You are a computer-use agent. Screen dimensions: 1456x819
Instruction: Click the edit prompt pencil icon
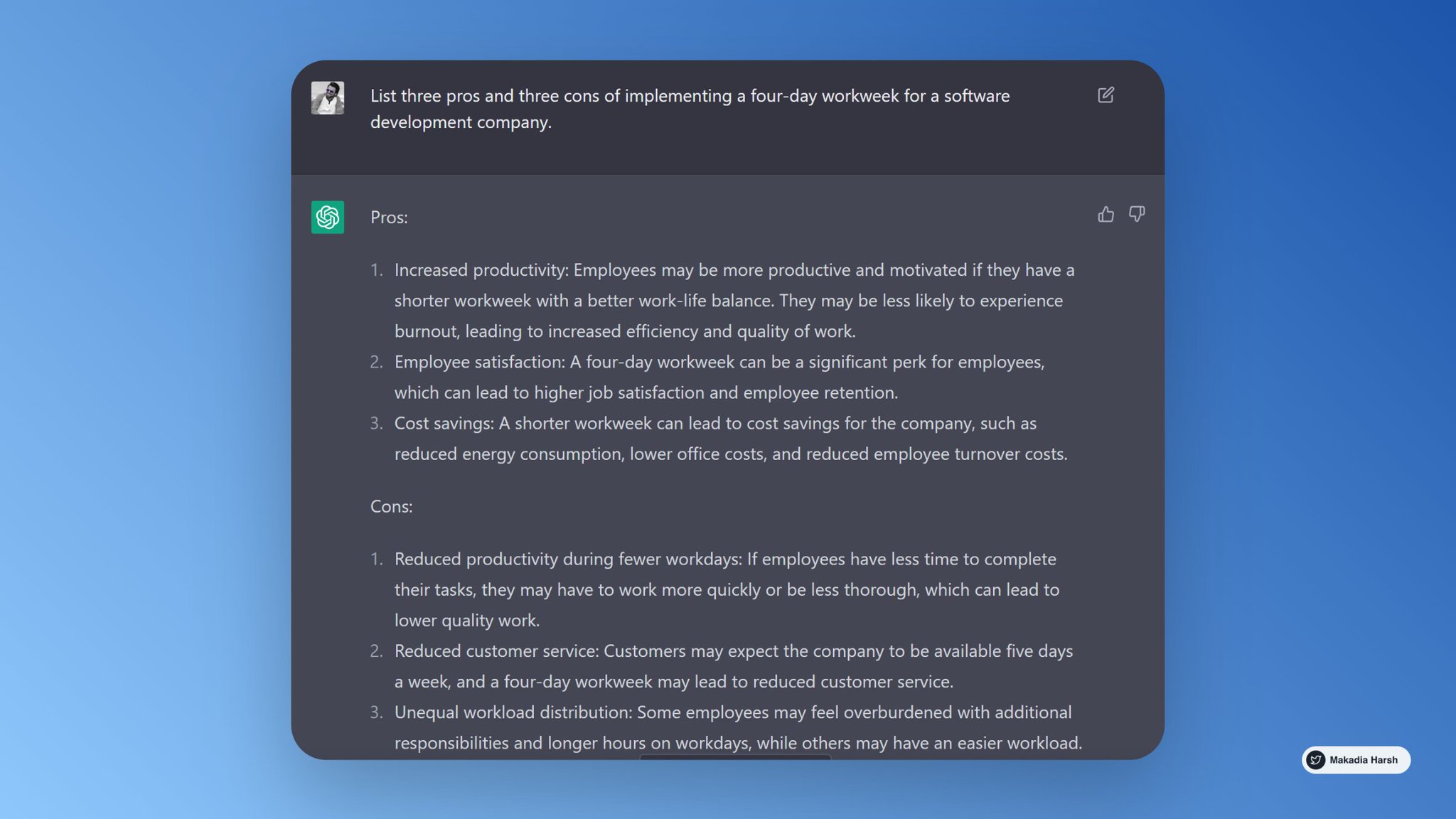(x=1106, y=95)
